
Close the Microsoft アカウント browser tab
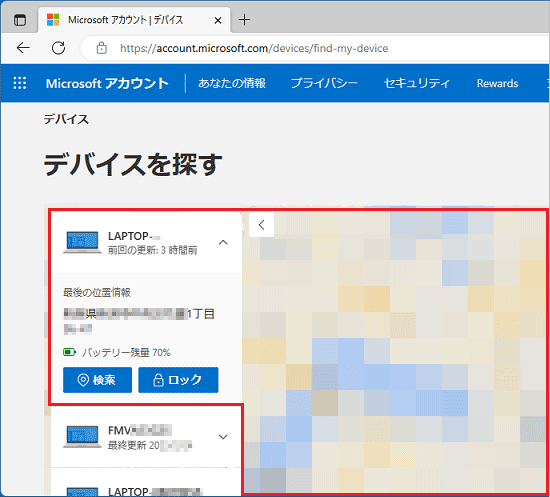point(218,20)
